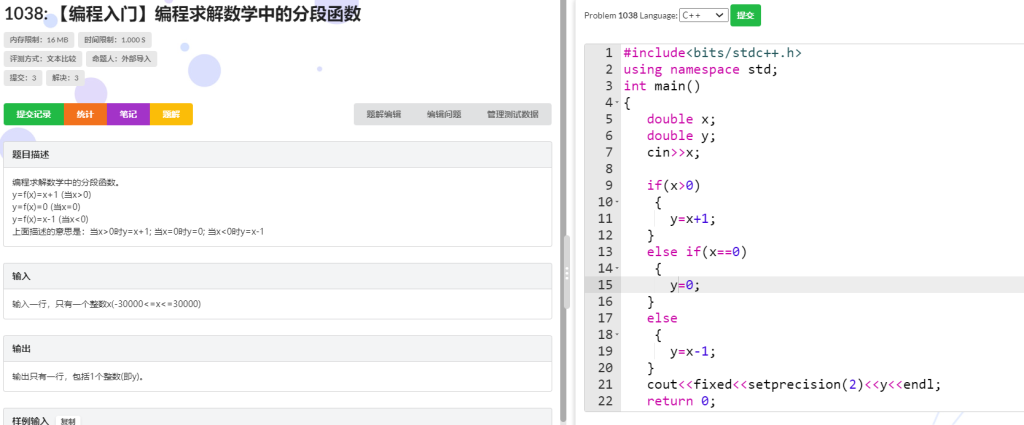The height and width of the screenshot is (425, 1024).
Task: Collapse the code fold at line 4
Action: (x=617, y=103)
